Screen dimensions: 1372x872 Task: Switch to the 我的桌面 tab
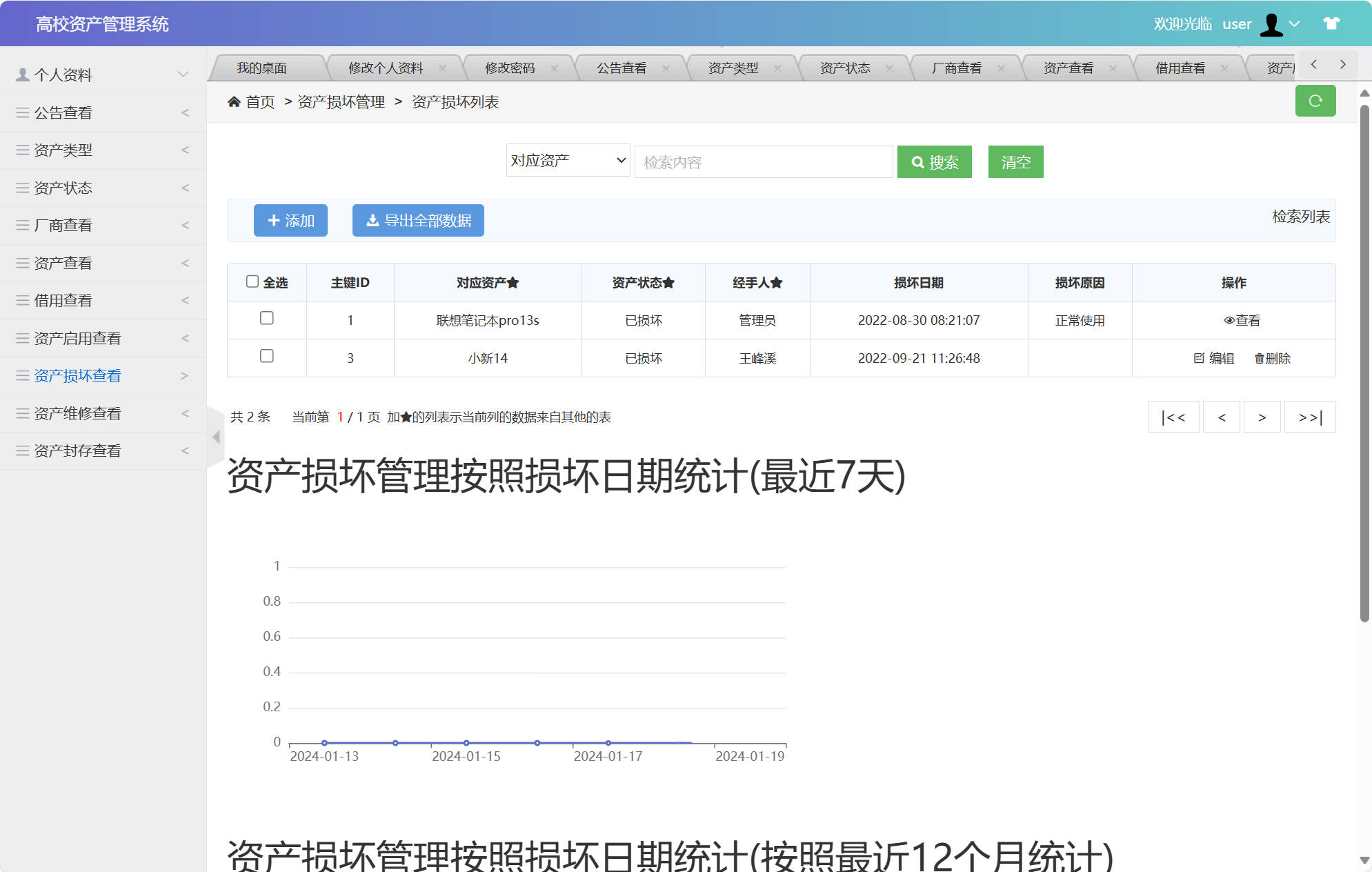[262, 67]
